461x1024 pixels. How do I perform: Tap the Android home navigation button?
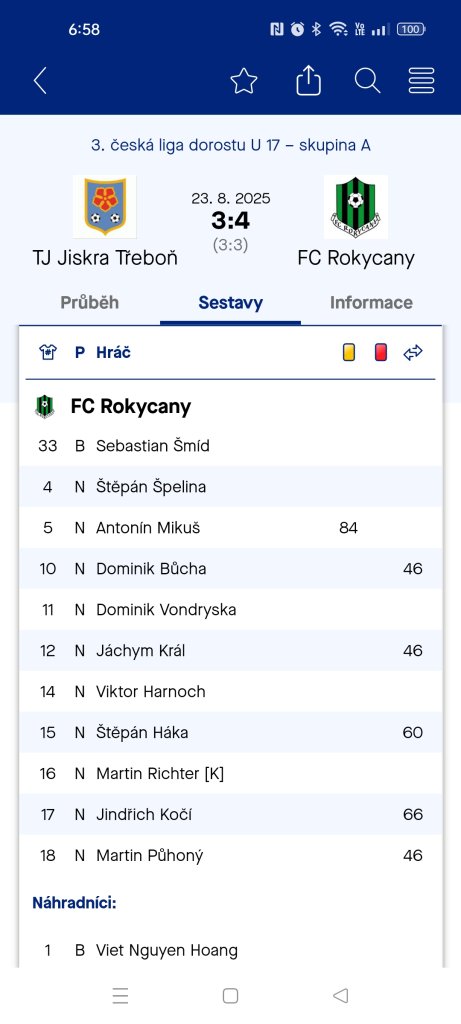click(x=230, y=995)
